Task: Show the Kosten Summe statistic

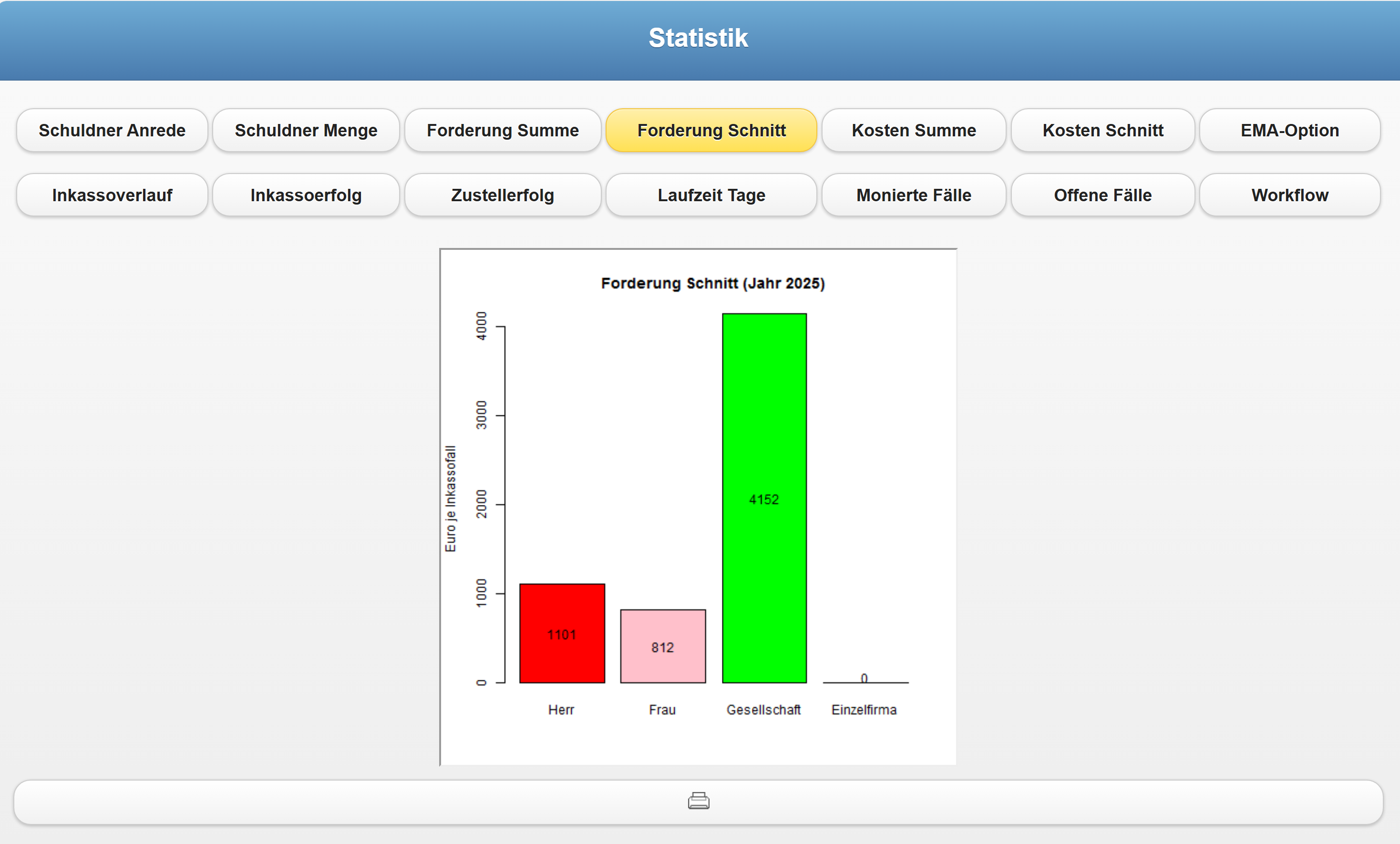Action: click(913, 130)
